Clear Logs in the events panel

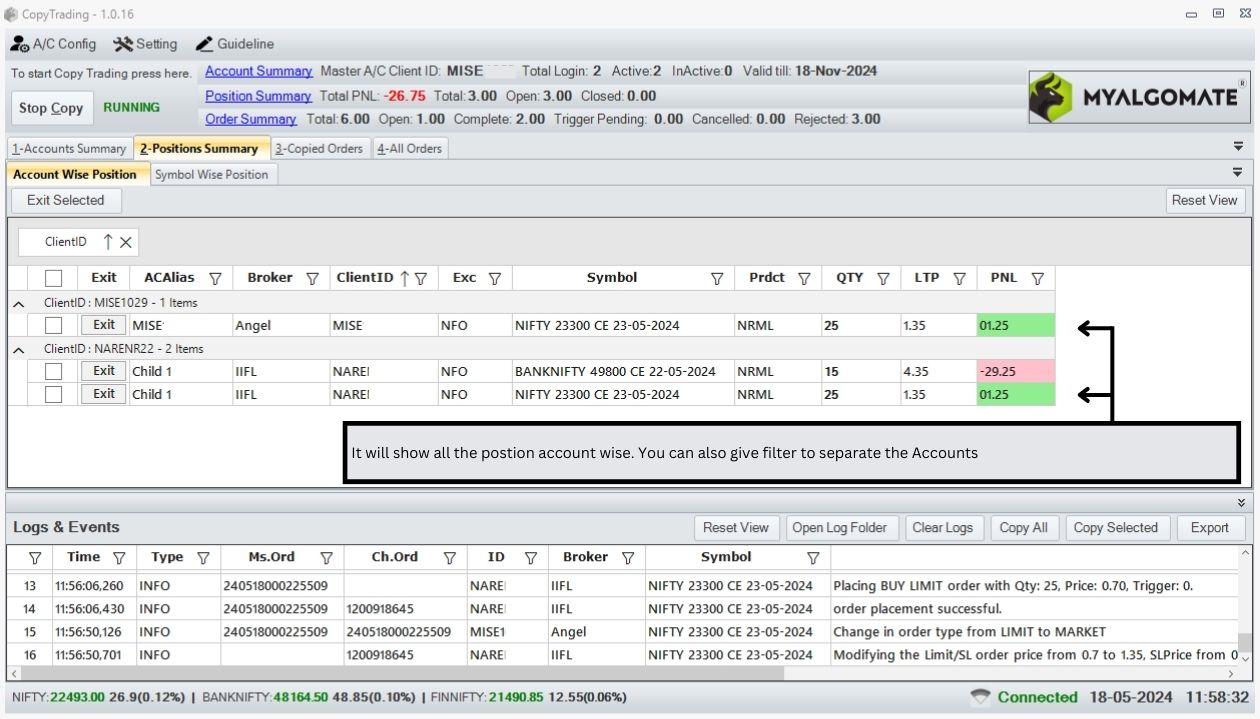pos(943,528)
